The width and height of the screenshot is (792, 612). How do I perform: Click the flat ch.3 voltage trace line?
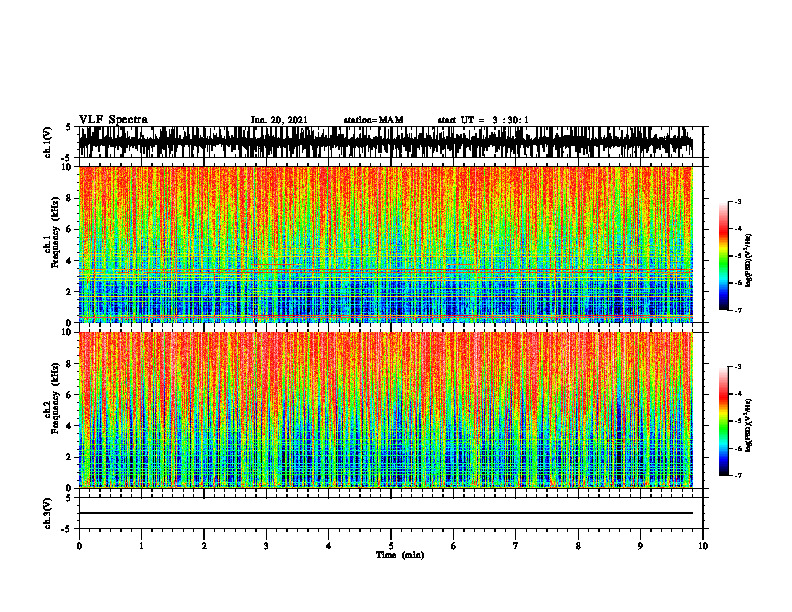386,513
